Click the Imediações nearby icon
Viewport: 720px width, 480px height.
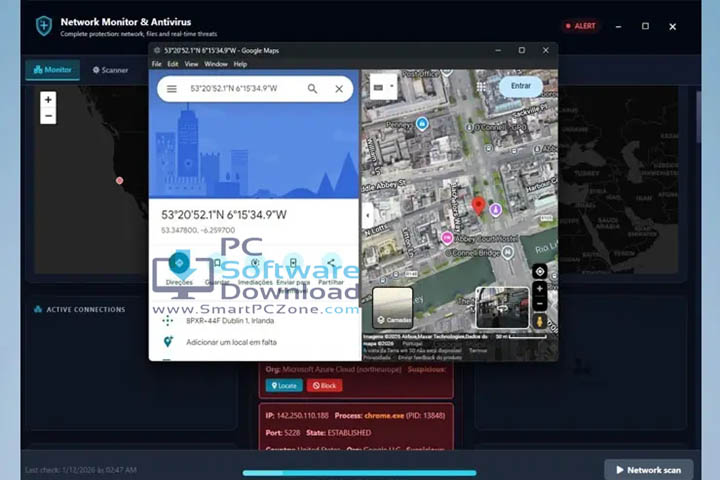click(x=255, y=263)
